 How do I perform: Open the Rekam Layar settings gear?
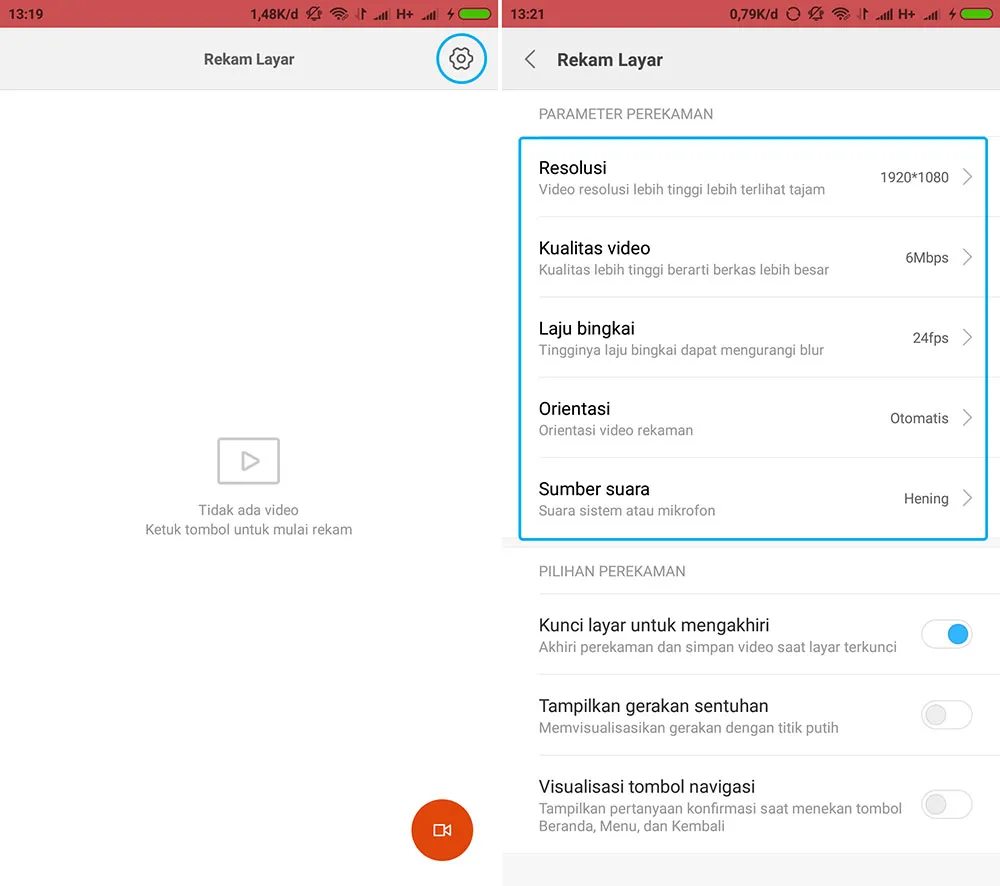461,59
